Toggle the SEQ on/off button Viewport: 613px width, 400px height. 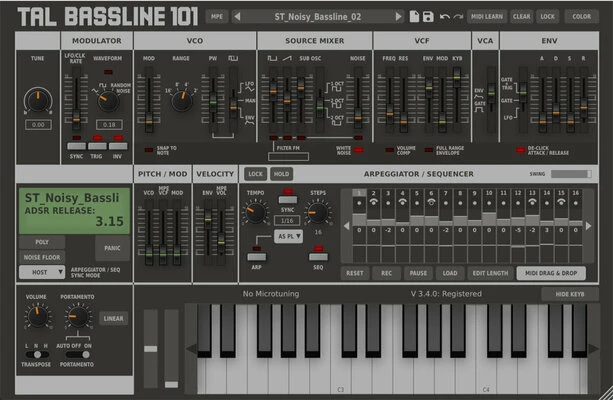[318, 257]
